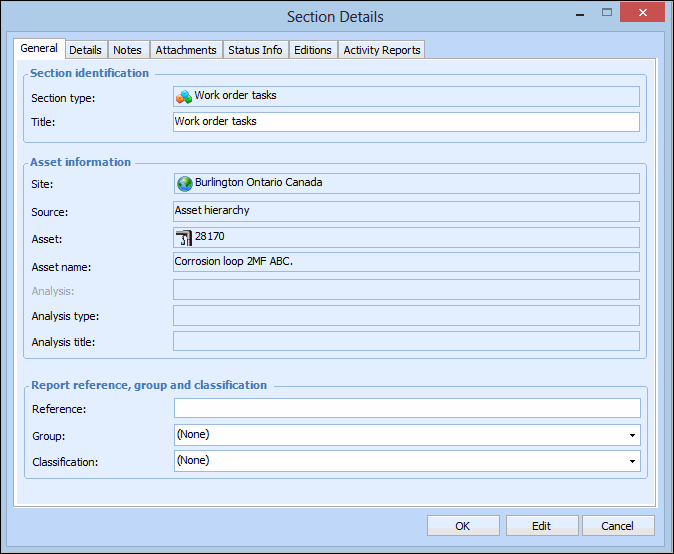Switch to the Details tab
Viewport: 674px width, 554px height.
85,50
